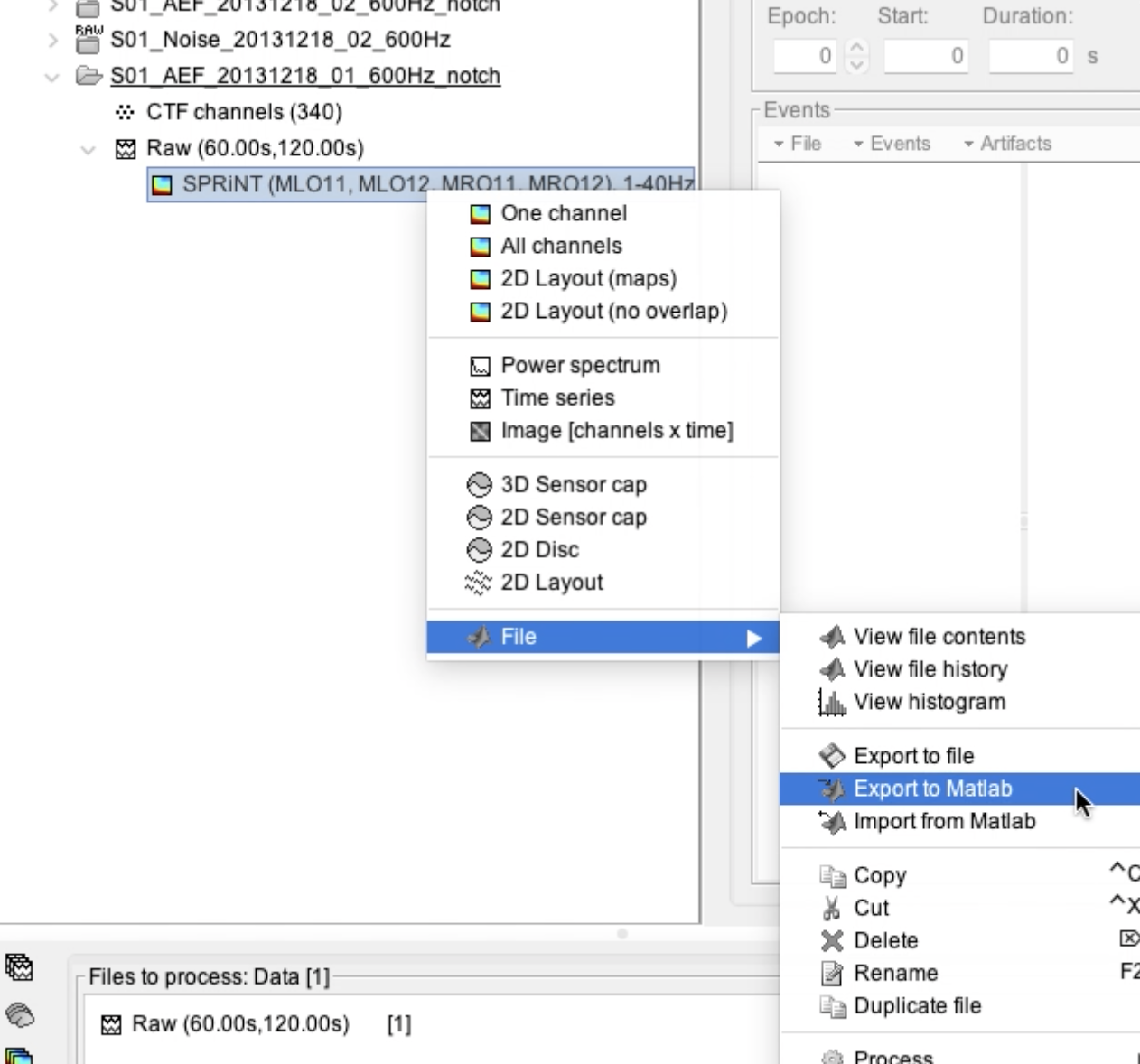This screenshot has width=1140, height=1064.
Task: Click the View histogram icon
Action: coord(831,702)
